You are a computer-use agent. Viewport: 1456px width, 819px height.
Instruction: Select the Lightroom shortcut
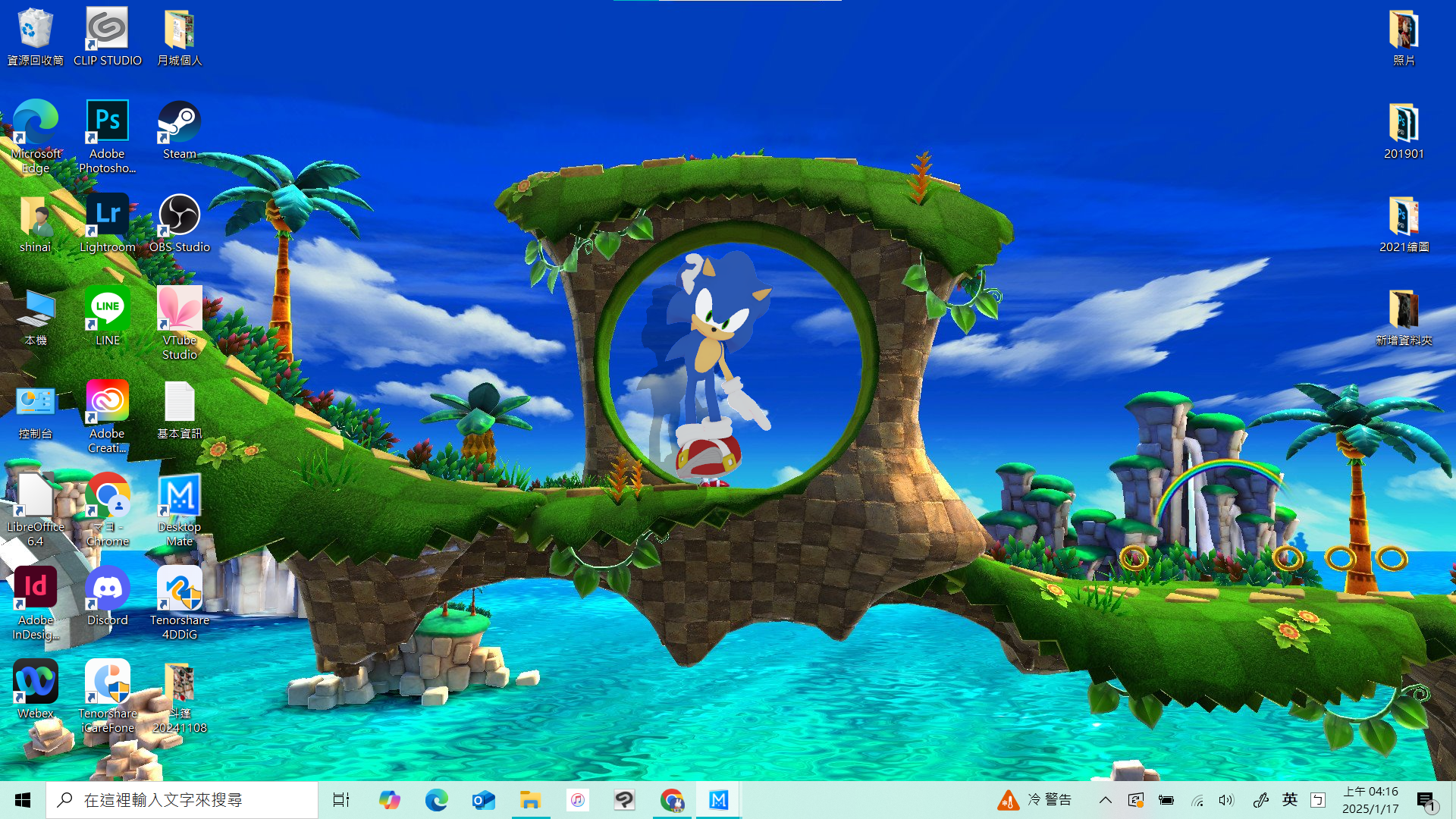[107, 223]
